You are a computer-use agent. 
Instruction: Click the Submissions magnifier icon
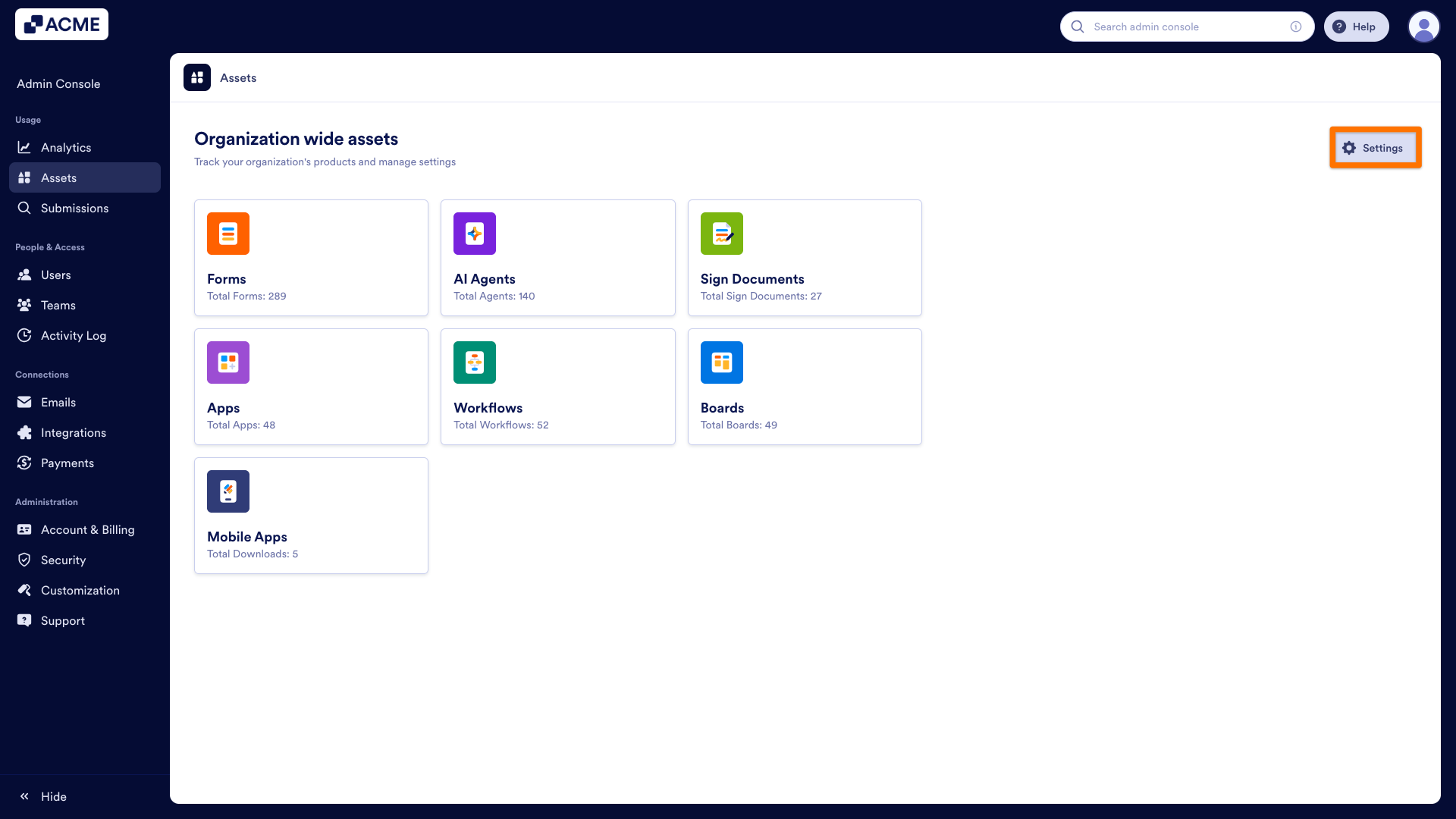tap(25, 208)
